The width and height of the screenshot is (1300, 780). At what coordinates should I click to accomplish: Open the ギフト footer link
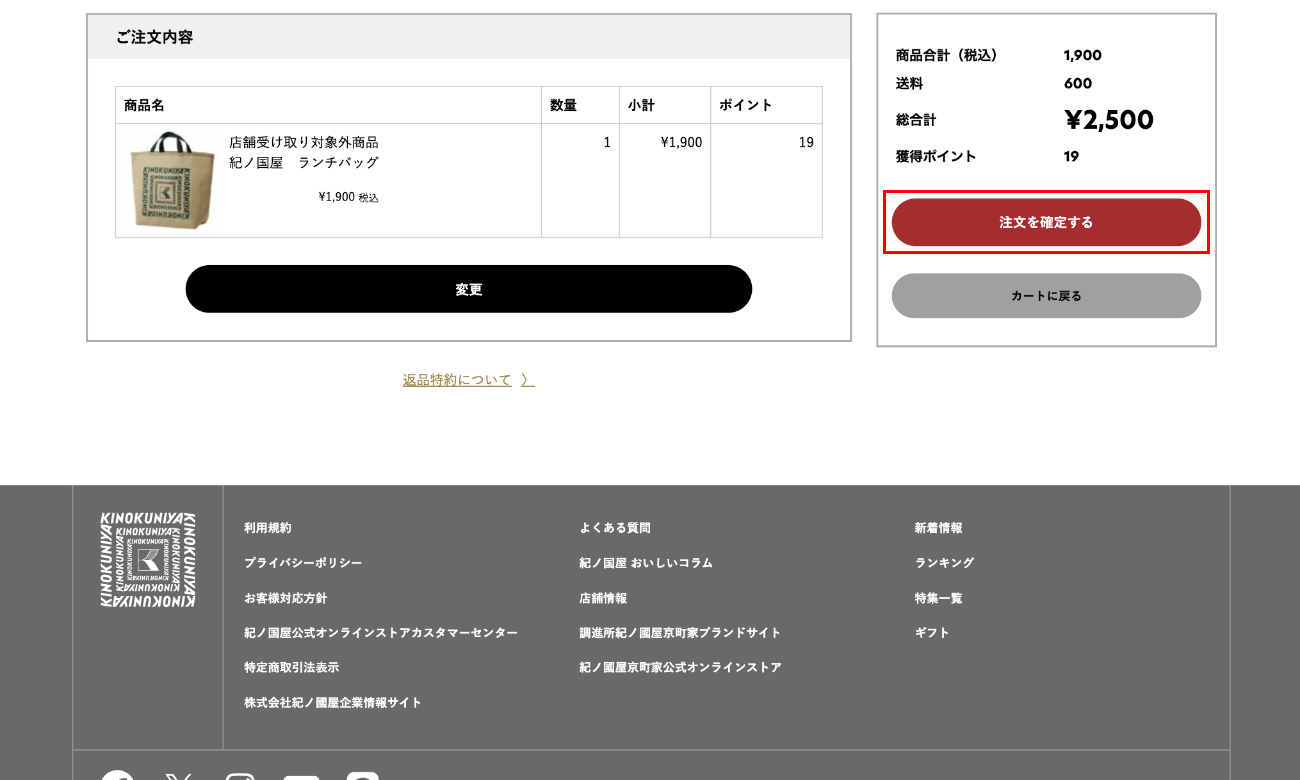coord(932,633)
